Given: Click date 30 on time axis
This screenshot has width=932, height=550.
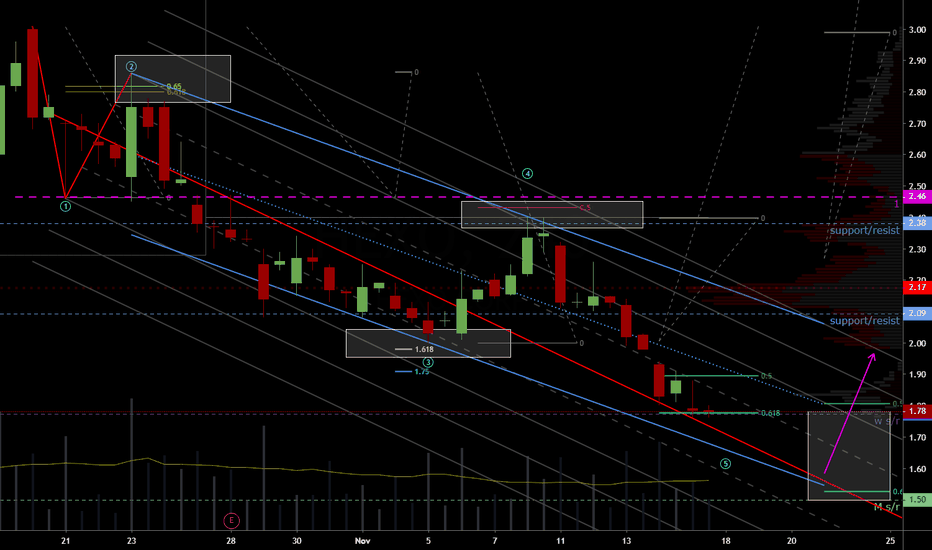Looking at the screenshot, I should (x=297, y=540).
